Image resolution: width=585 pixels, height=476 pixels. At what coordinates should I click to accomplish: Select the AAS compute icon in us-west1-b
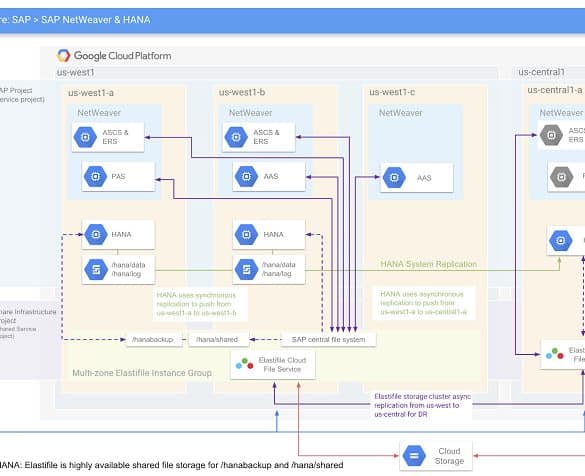pyautogui.click(x=246, y=176)
